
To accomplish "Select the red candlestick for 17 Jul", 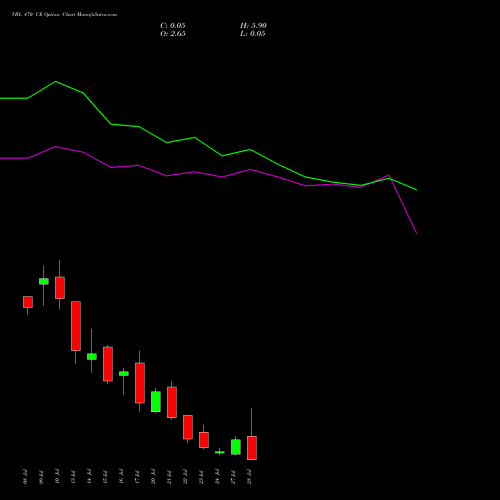I will pyautogui.click(x=140, y=383).
